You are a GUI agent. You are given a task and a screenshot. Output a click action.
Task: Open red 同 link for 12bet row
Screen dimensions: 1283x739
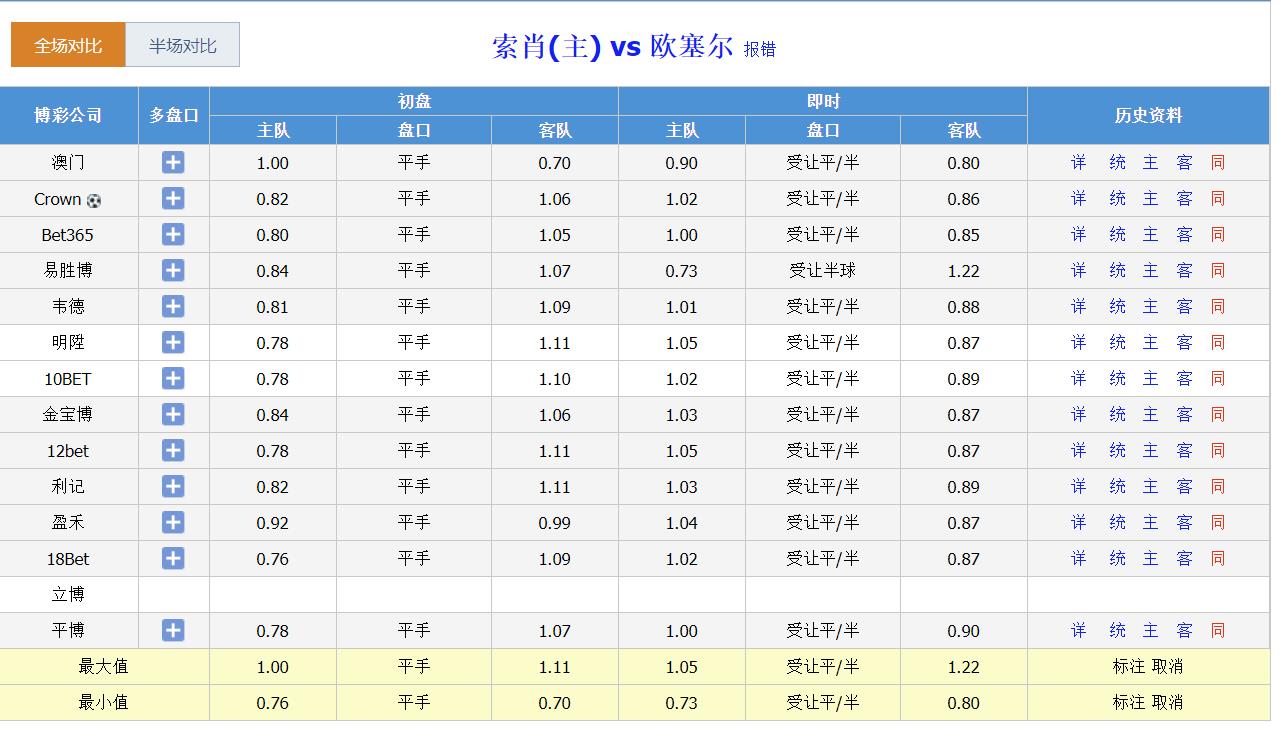pos(1218,451)
